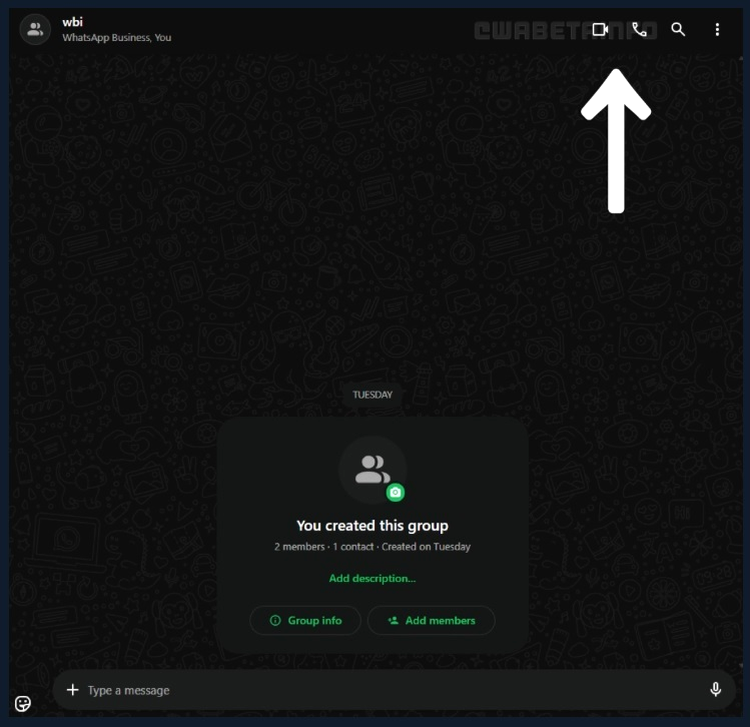The width and height of the screenshot is (750, 727).
Task: Click Add members button
Action: tap(431, 620)
